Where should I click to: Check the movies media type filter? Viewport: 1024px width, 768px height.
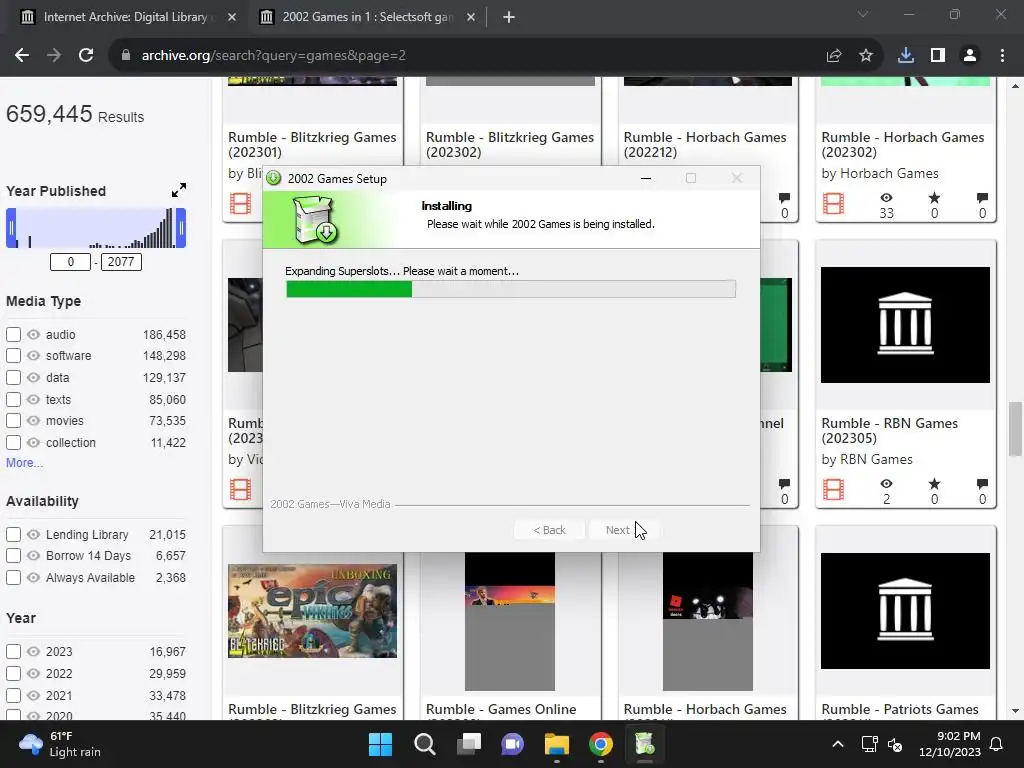click(13, 421)
